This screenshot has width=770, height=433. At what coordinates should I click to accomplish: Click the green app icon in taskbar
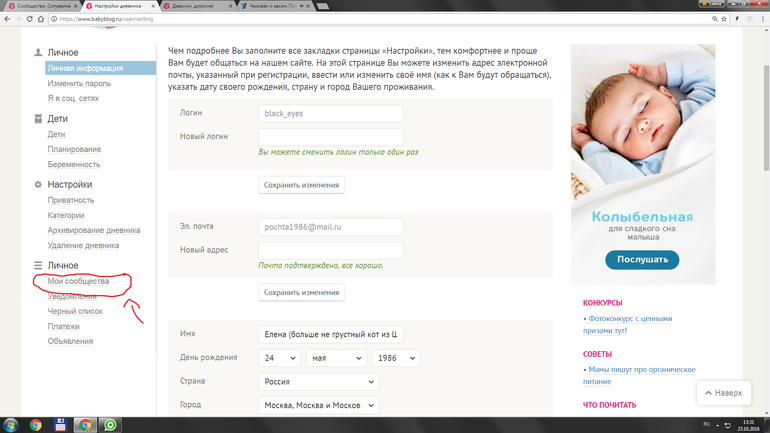[110, 425]
